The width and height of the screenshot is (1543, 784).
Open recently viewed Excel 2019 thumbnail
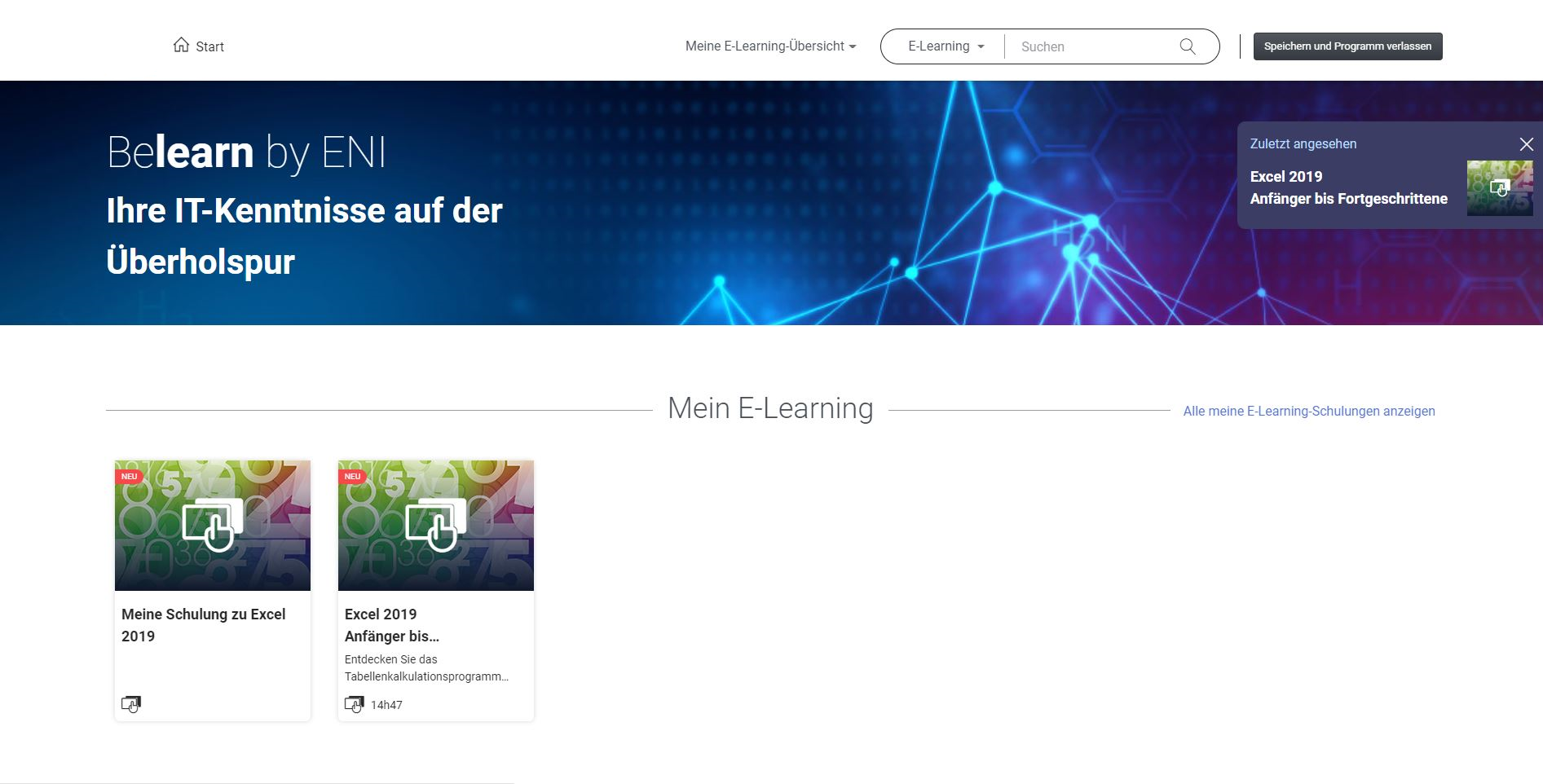click(x=1499, y=188)
